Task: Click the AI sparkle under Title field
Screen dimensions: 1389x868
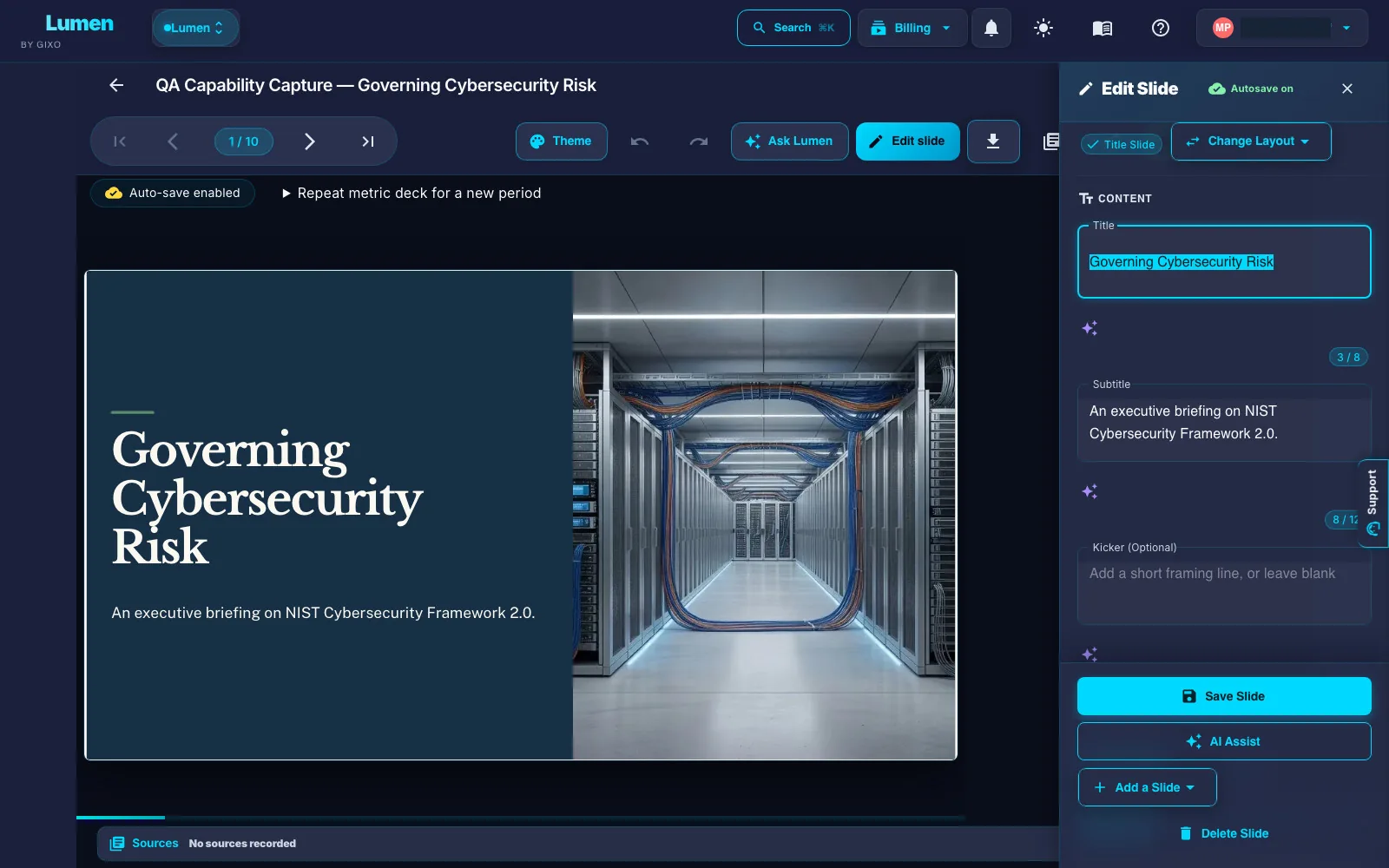Action: click(1089, 328)
